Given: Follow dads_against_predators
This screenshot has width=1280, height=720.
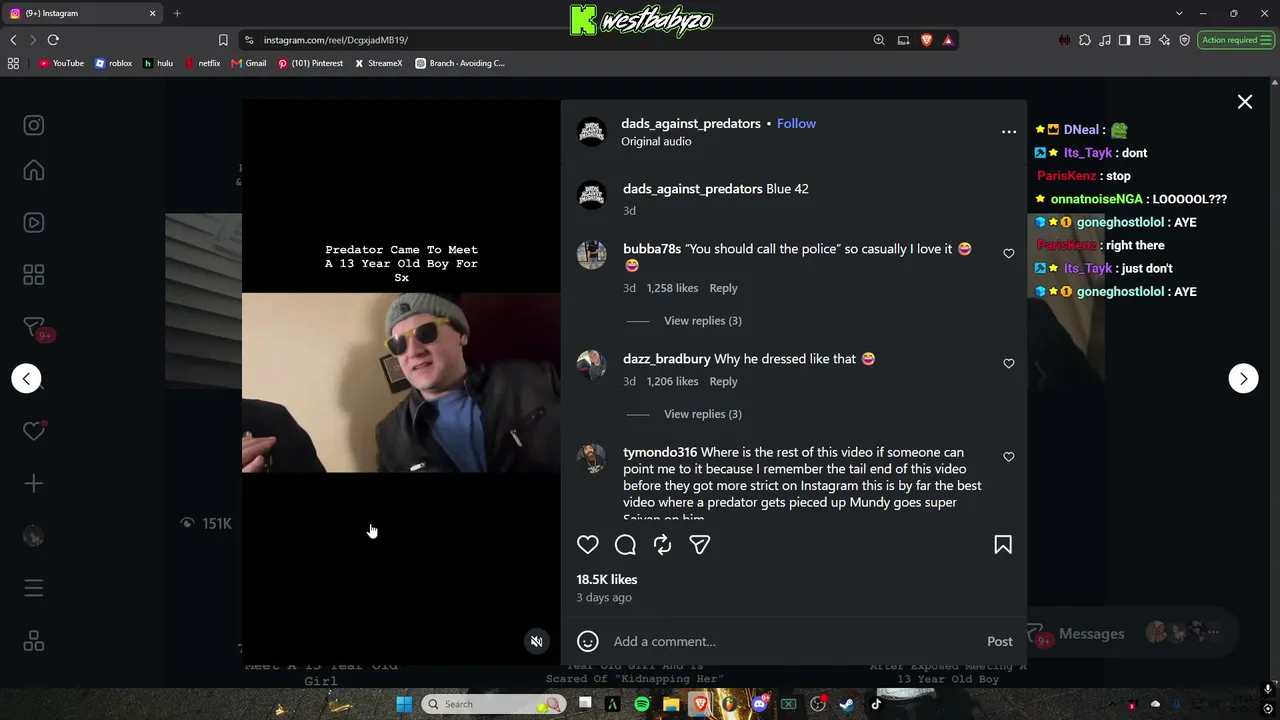Looking at the screenshot, I should (x=796, y=123).
